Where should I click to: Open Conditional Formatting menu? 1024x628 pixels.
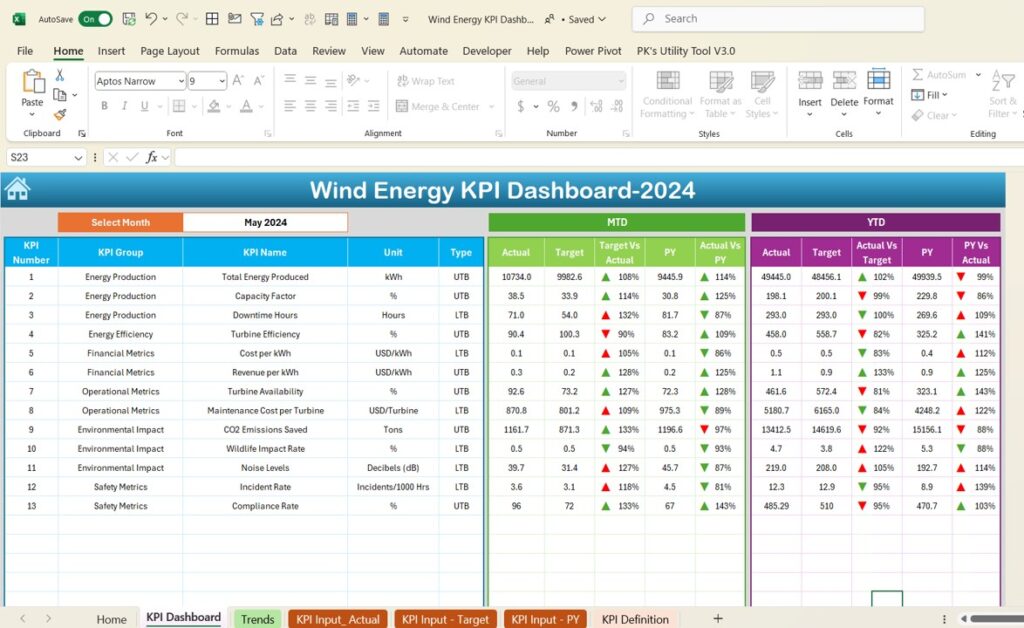pos(667,95)
